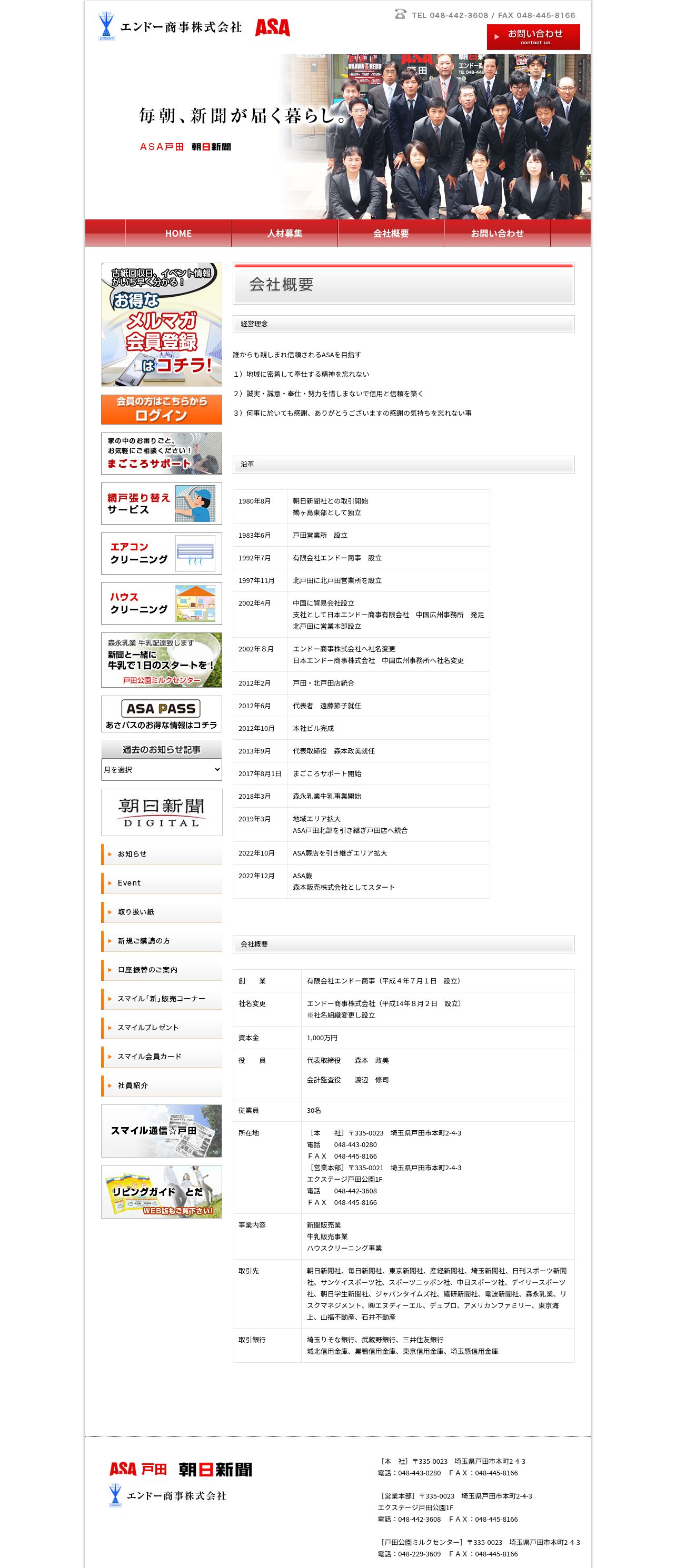The width and height of the screenshot is (676, 1568).
Task: Open the 会社概要 menu item
Action: point(391,233)
